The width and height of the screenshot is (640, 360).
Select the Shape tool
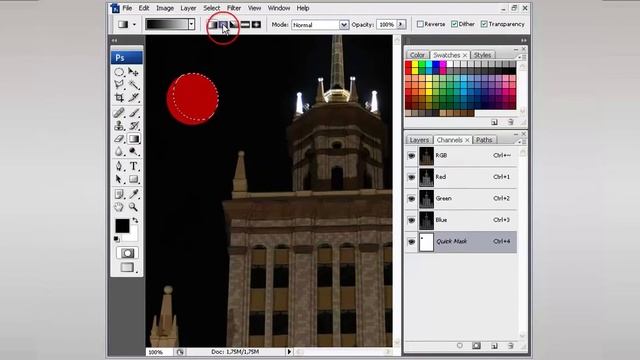point(133,179)
